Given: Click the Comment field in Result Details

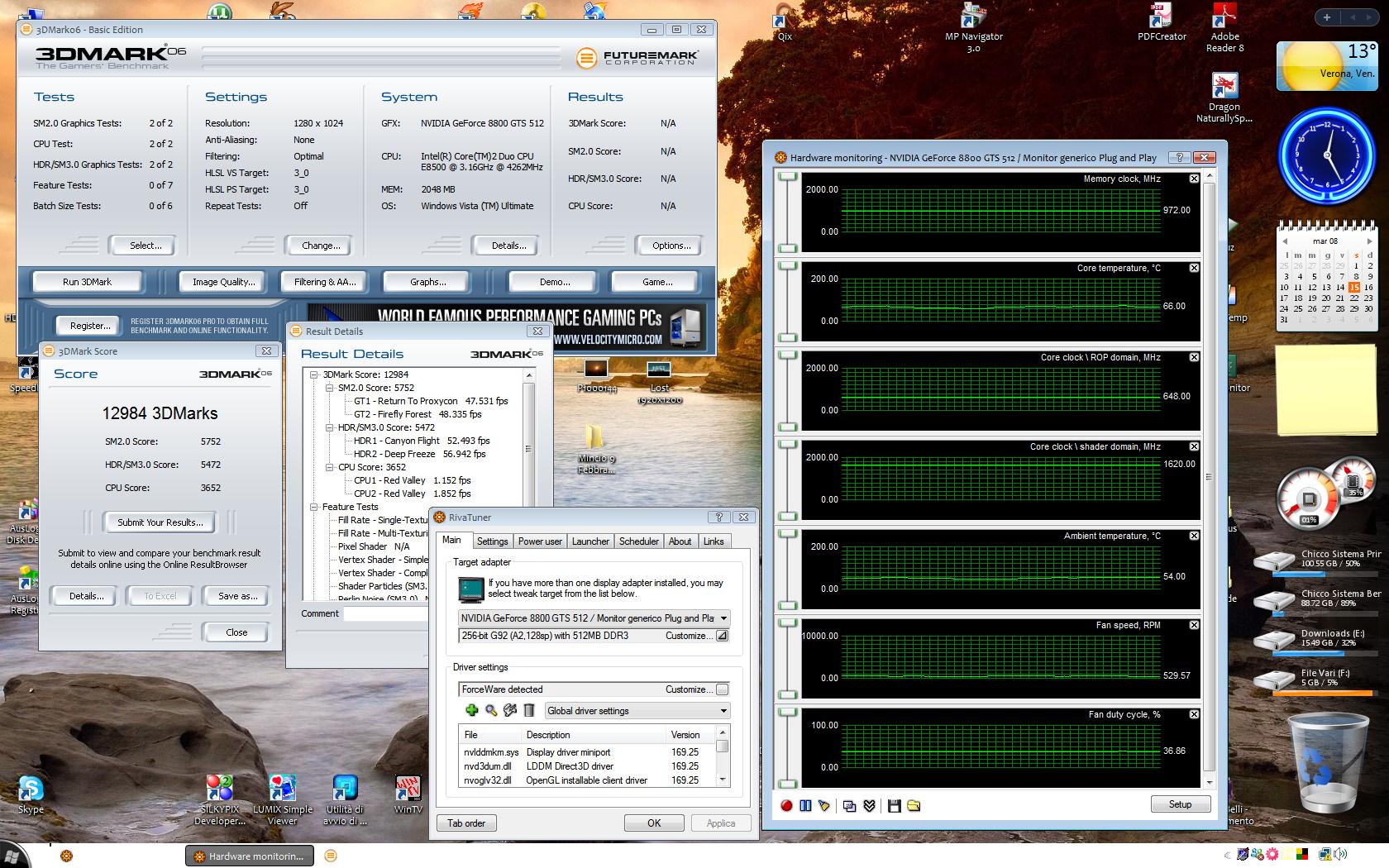Looking at the screenshot, I should pos(387,613).
